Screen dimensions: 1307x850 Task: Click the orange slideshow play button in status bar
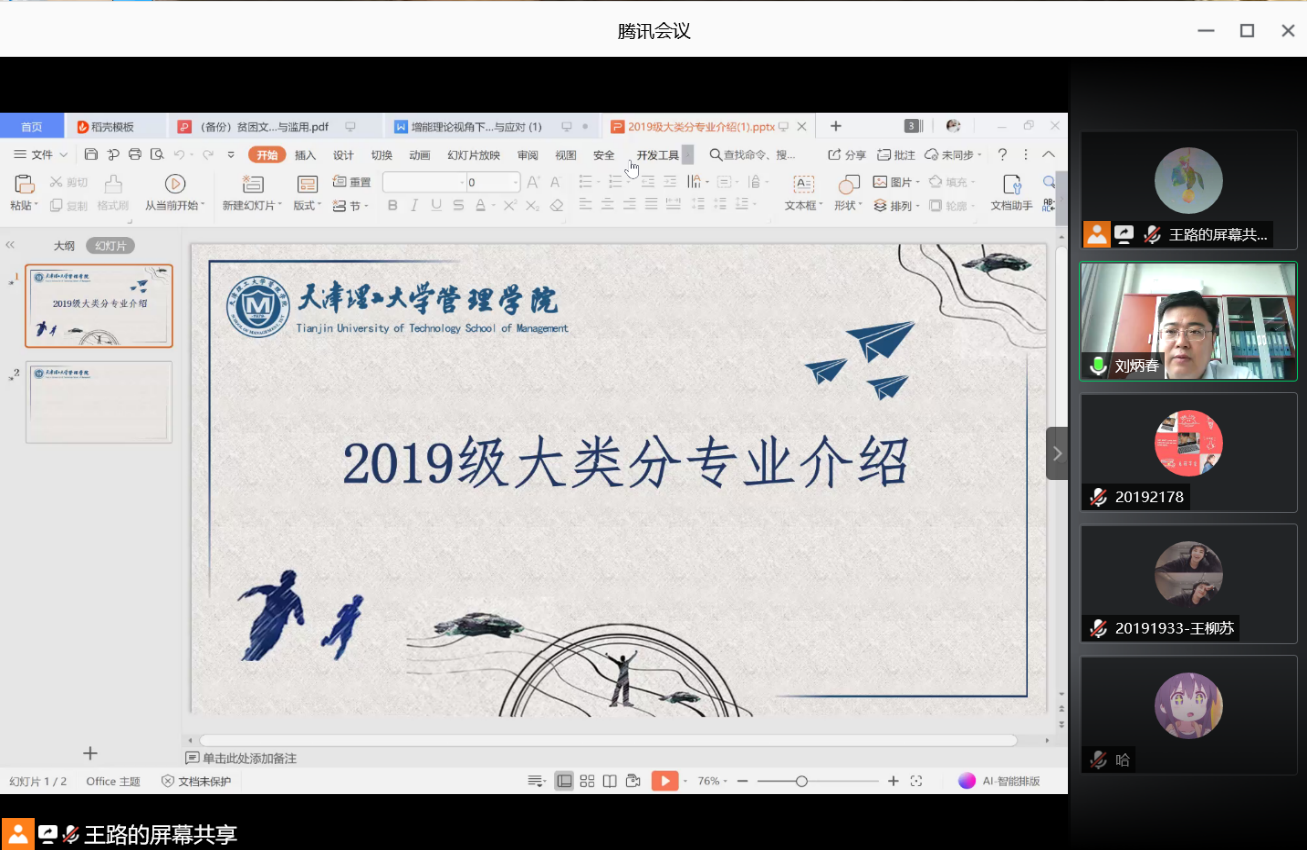coord(664,781)
